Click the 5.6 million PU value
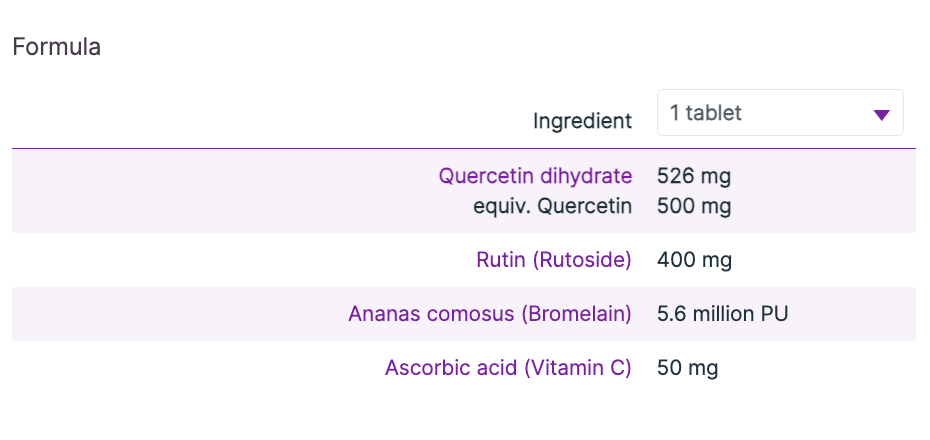The height and width of the screenshot is (440, 930). 722,314
